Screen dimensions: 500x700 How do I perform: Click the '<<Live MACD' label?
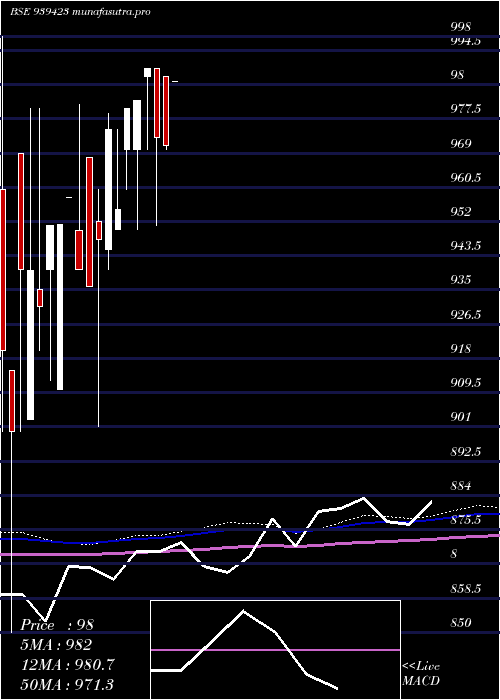pos(421,673)
